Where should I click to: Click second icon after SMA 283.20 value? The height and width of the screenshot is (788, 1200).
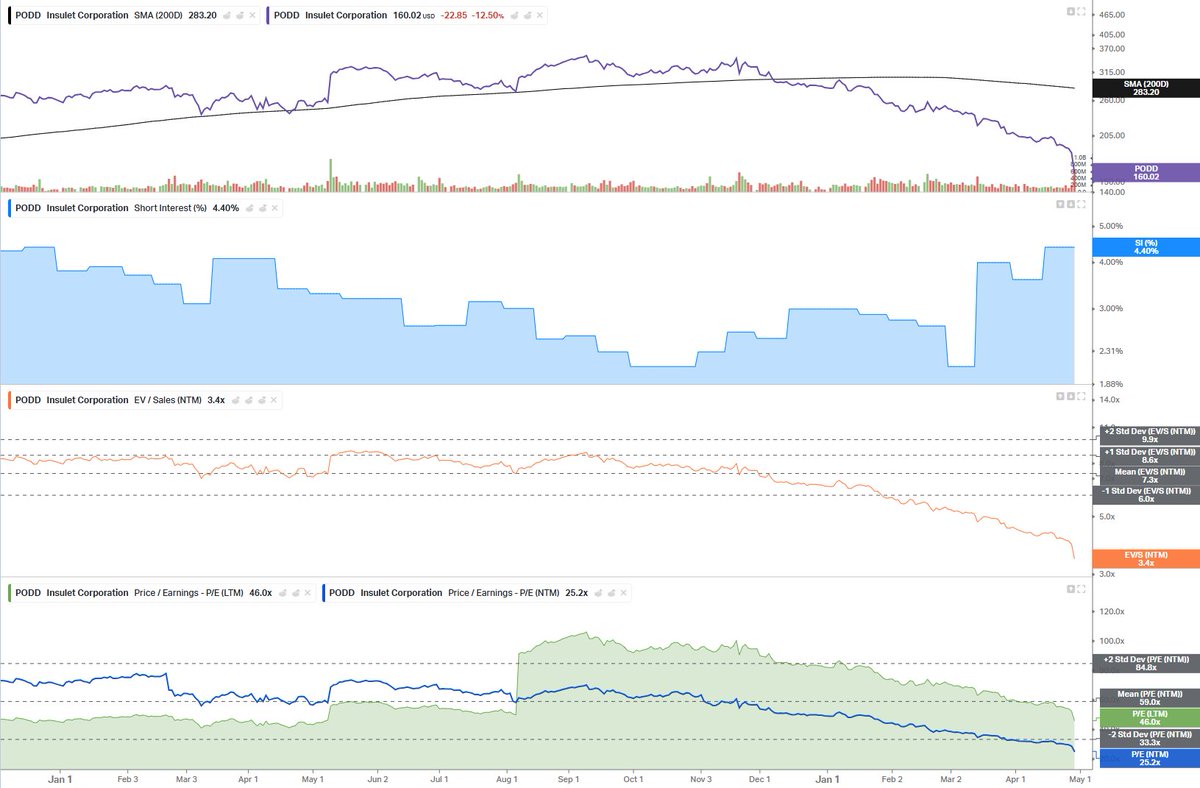coord(239,15)
